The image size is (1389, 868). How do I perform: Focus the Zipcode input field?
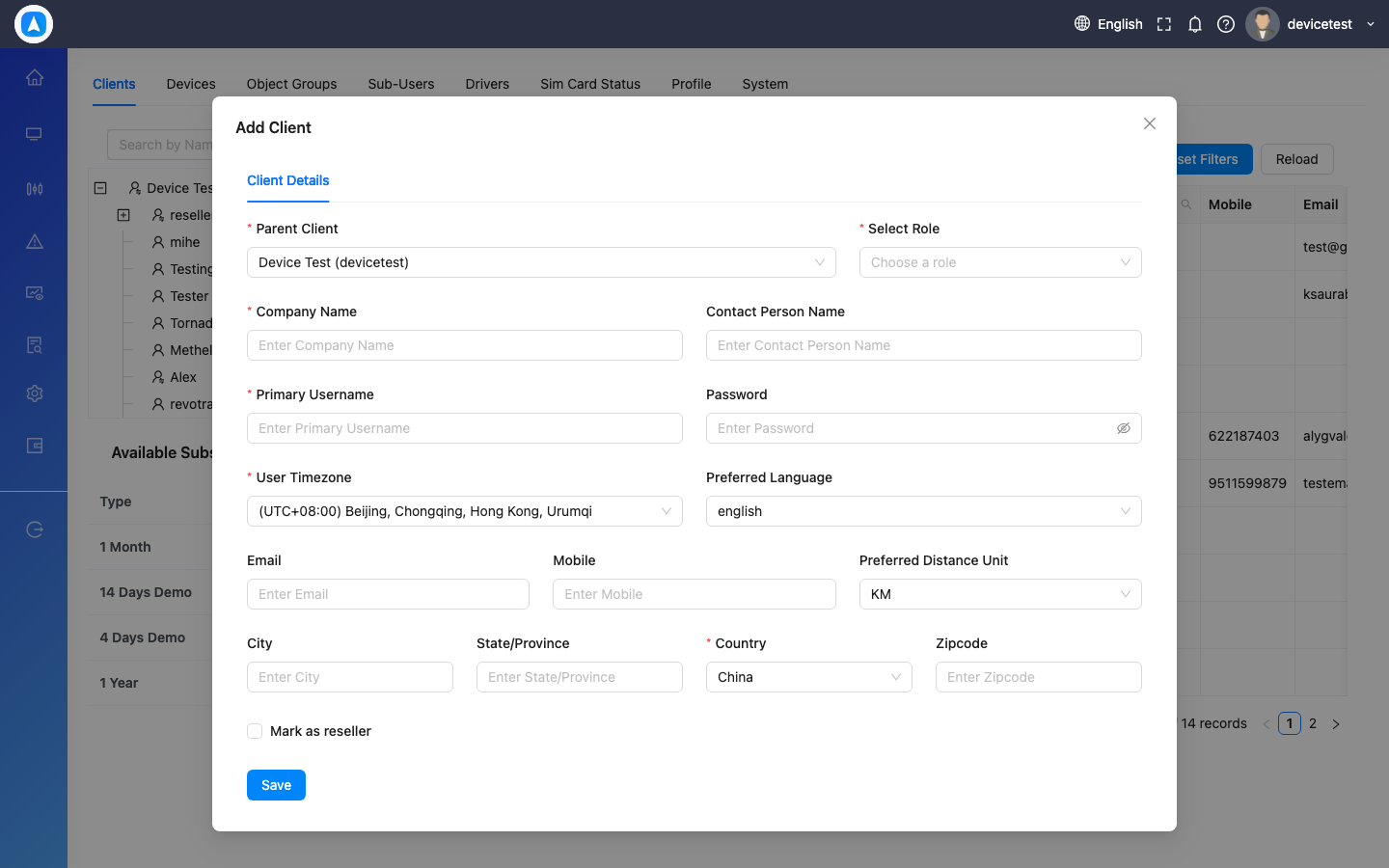(1039, 677)
